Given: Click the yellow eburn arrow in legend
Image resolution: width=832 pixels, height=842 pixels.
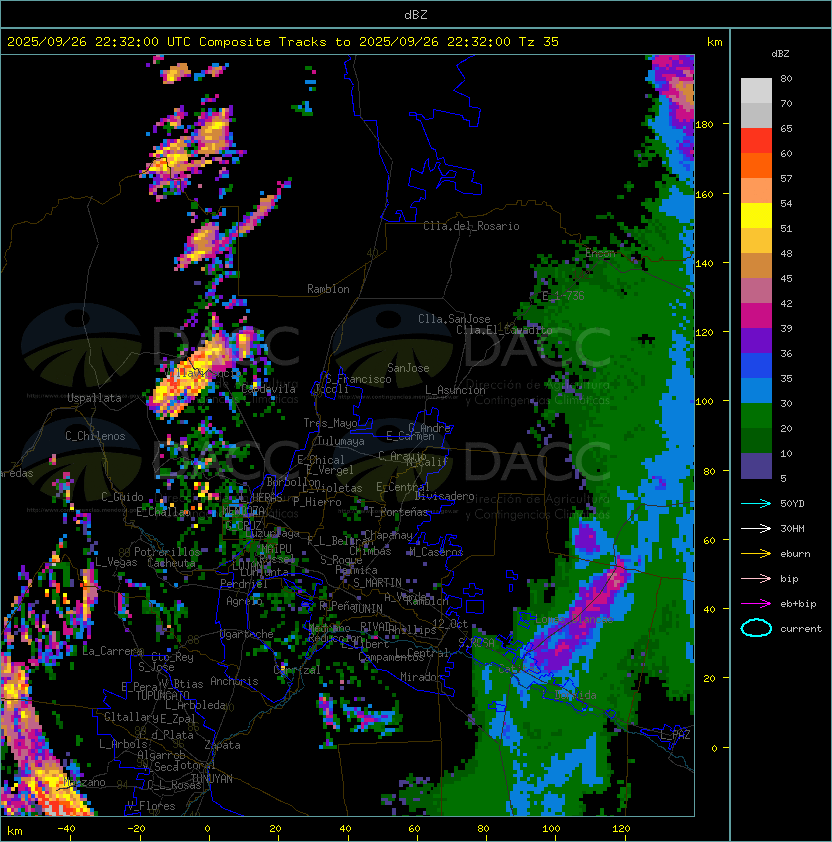Looking at the screenshot, I should 756,554.
